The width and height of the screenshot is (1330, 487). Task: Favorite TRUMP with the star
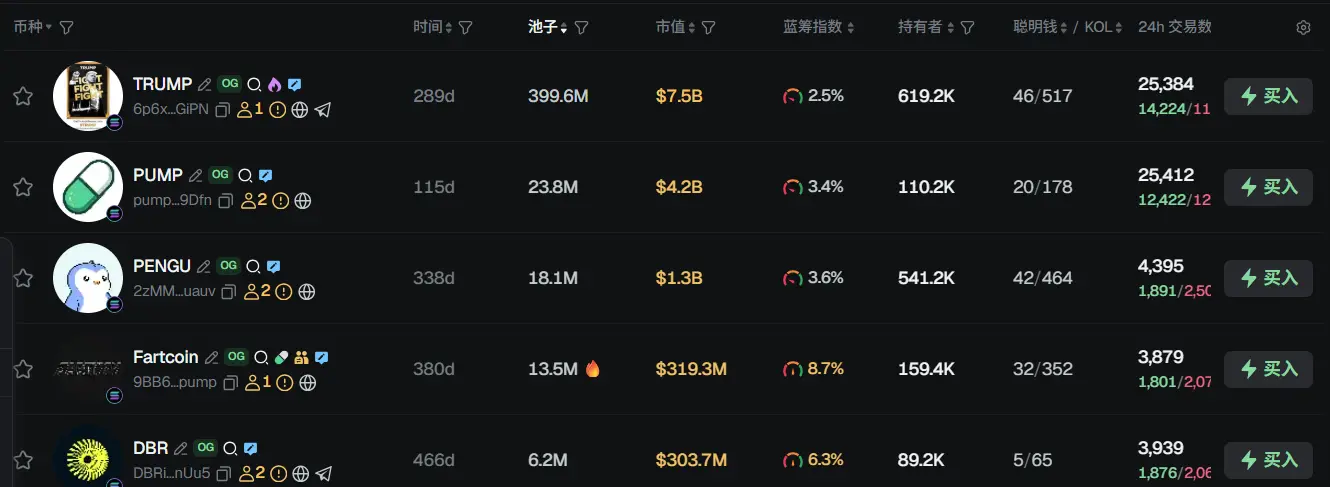pyautogui.click(x=23, y=96)
